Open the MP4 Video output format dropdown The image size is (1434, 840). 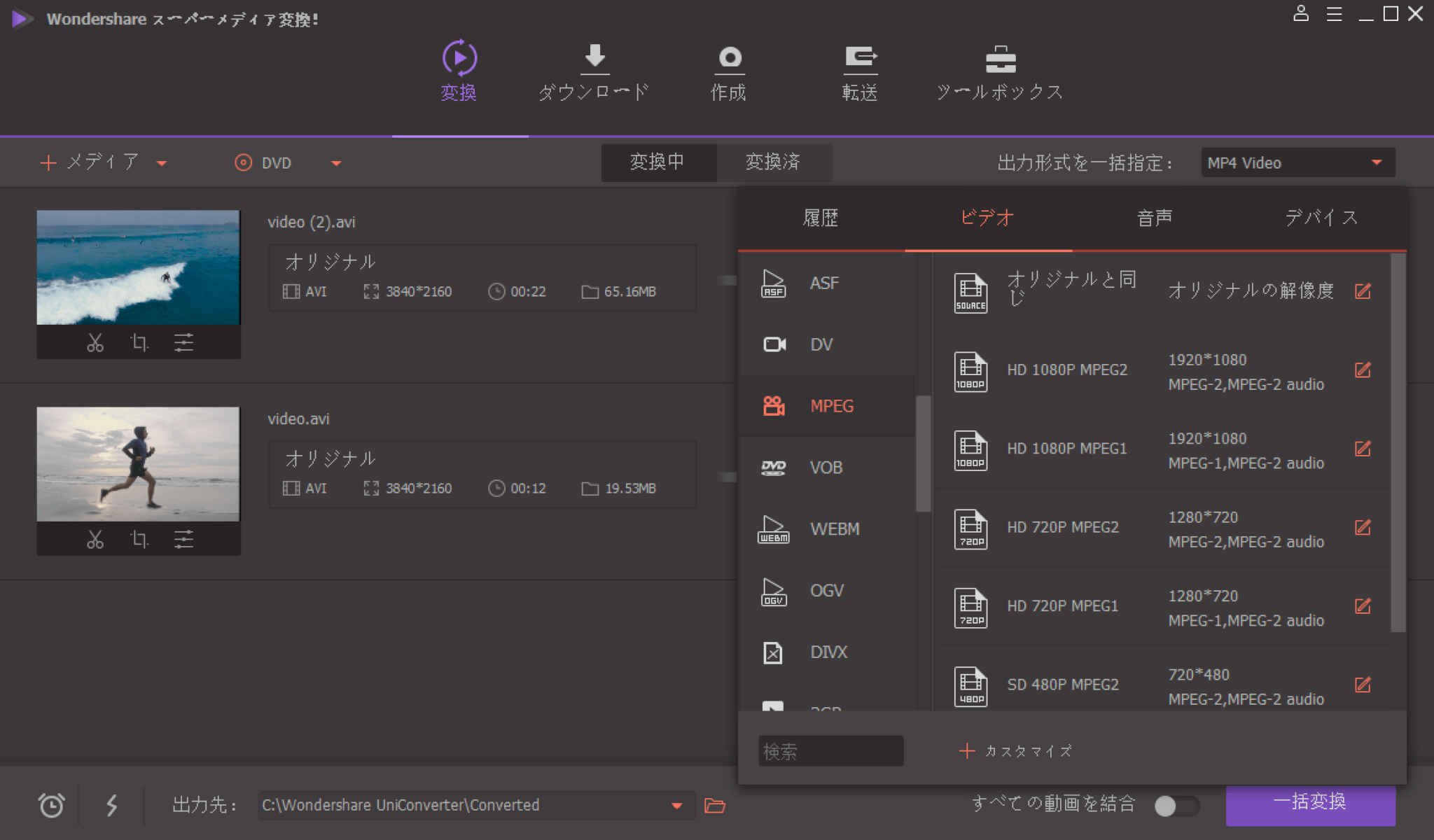1296,162
